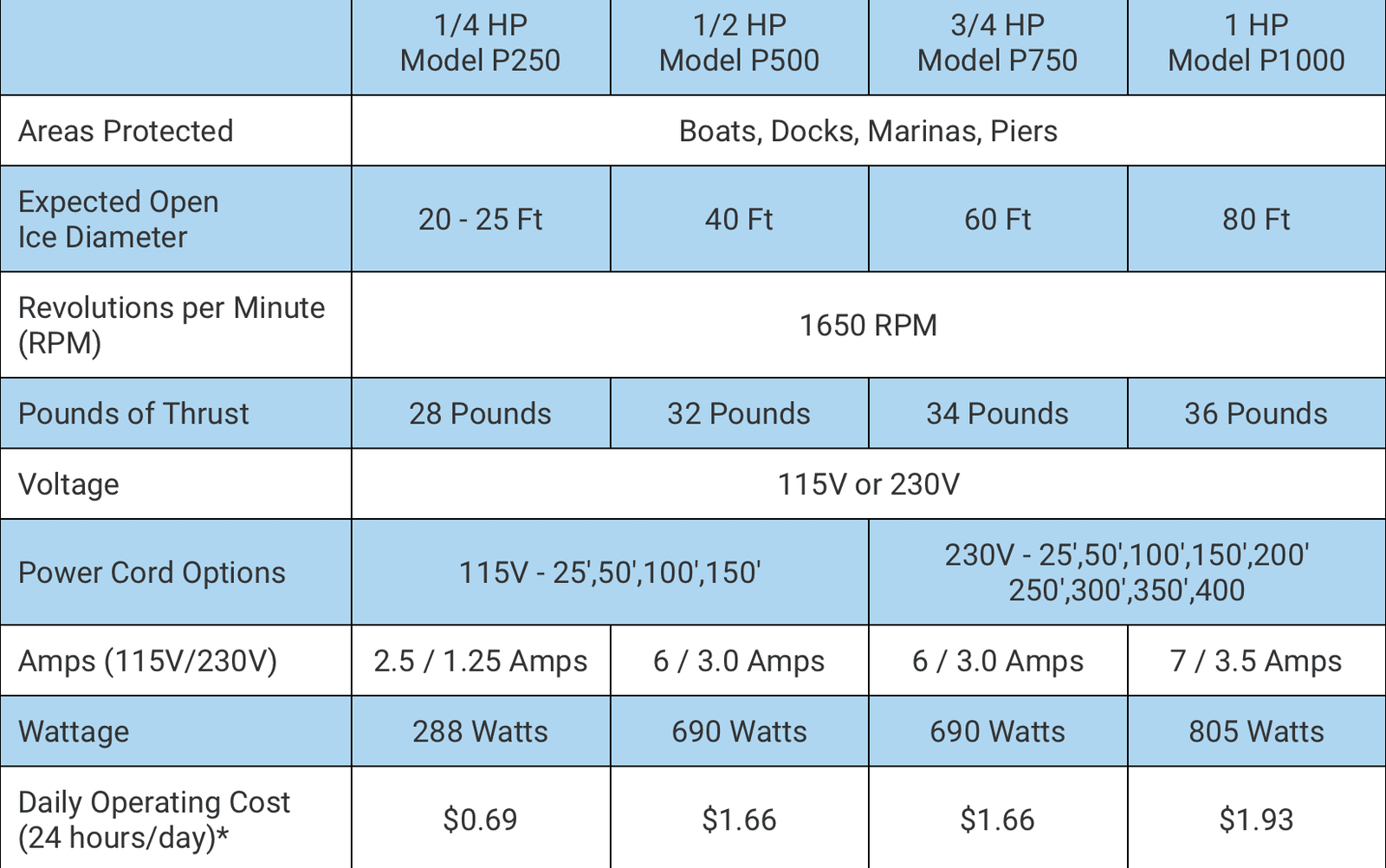Viewport: 1386px width, 868px height.
Task: Select the 805 Watts cell
Action: [1256, 732]
